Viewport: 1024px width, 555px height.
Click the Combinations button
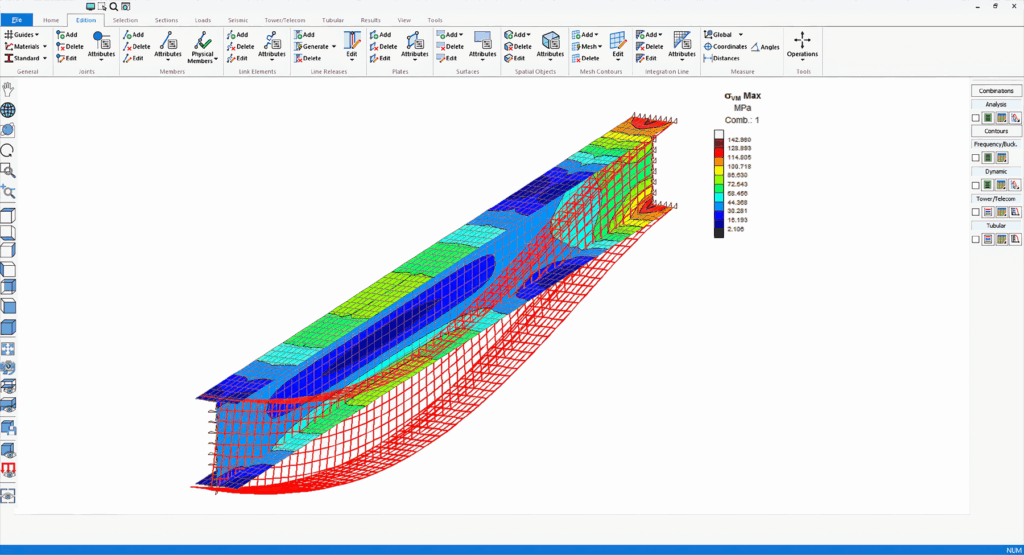[996, 91]
